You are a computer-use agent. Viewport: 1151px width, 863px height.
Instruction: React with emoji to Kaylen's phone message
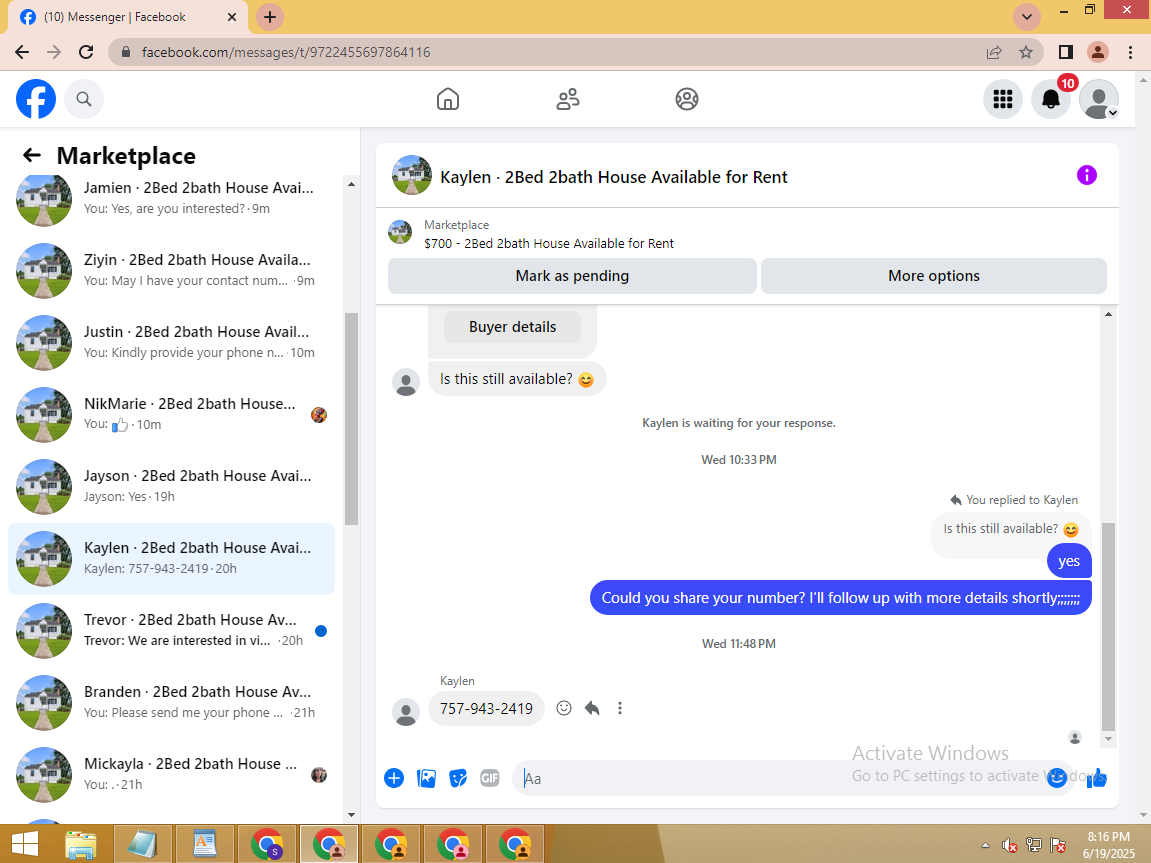(564, 708)
